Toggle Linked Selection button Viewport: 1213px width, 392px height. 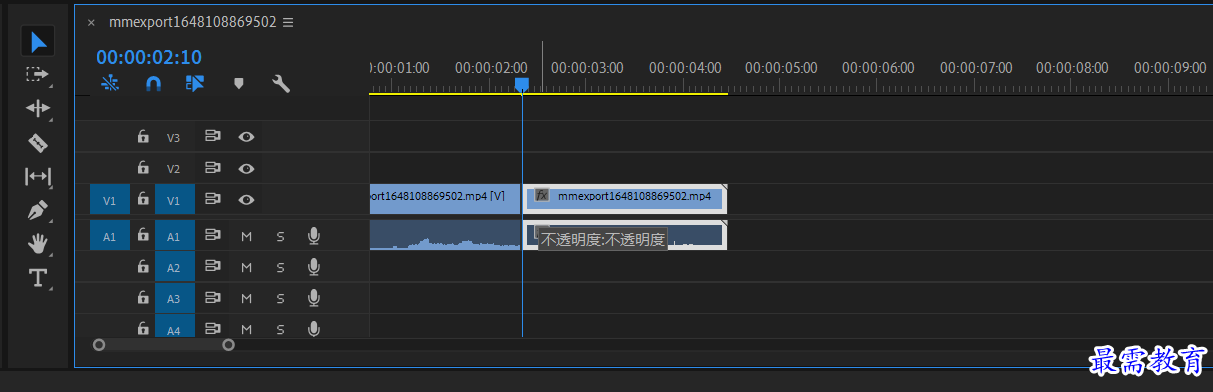click(x=195, y=84)
